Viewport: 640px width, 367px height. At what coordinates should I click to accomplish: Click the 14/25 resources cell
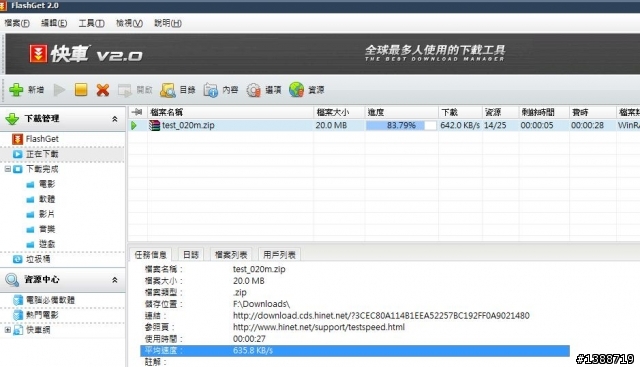pyautogui.click(x=495, y=125)
